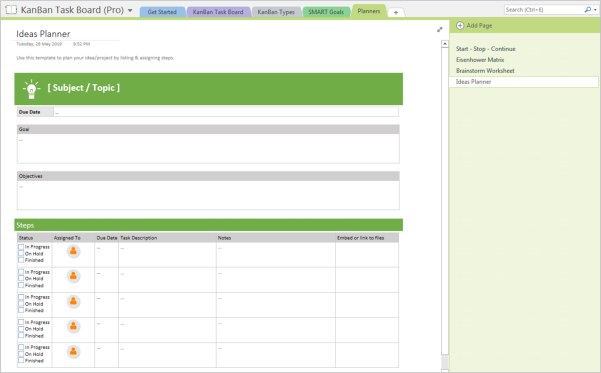Click the lightbulb icon in green header
The image size is (601, 373).
click(x=31, y=89)
